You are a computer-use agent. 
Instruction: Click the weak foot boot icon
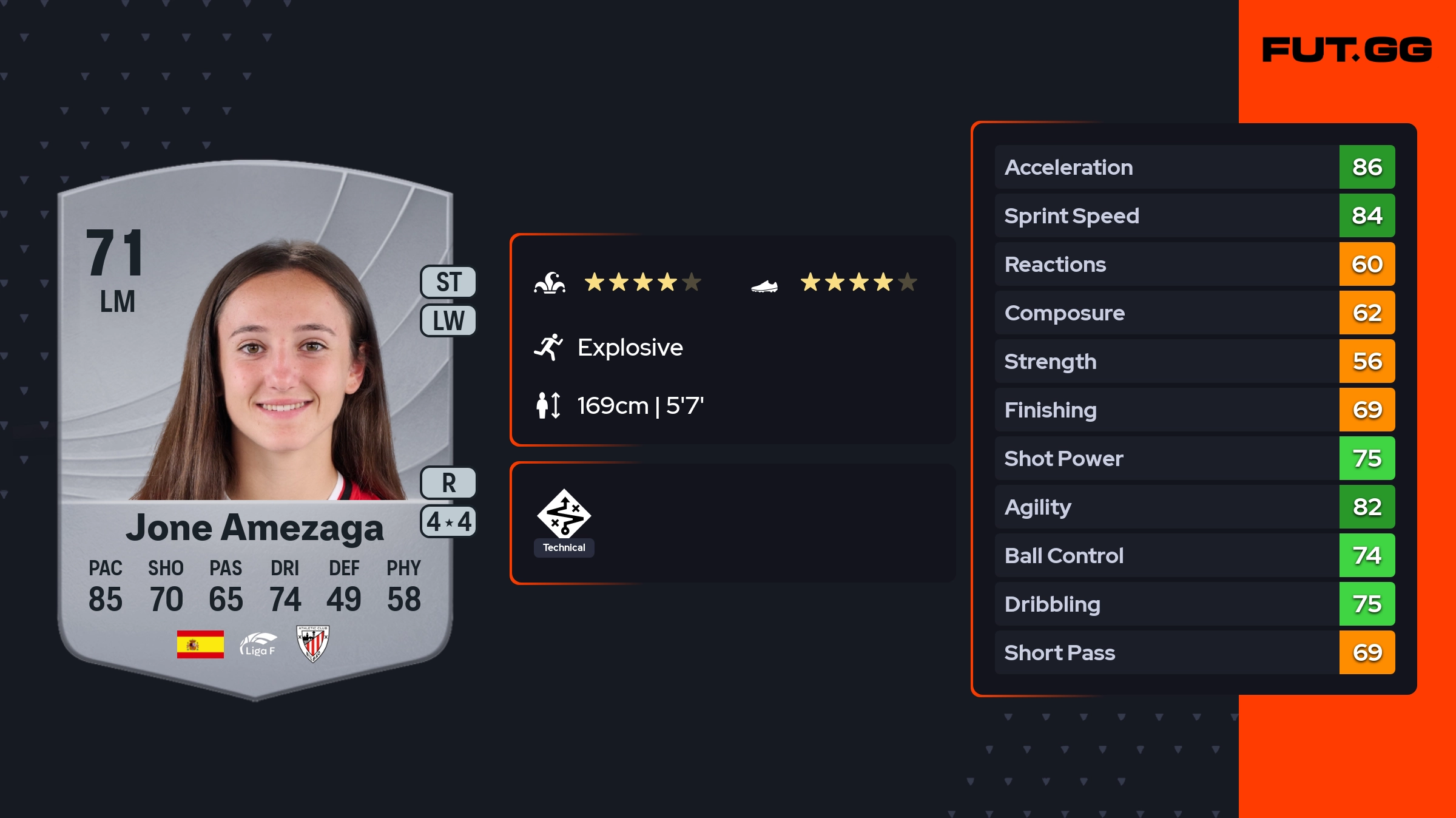(764, 285)
